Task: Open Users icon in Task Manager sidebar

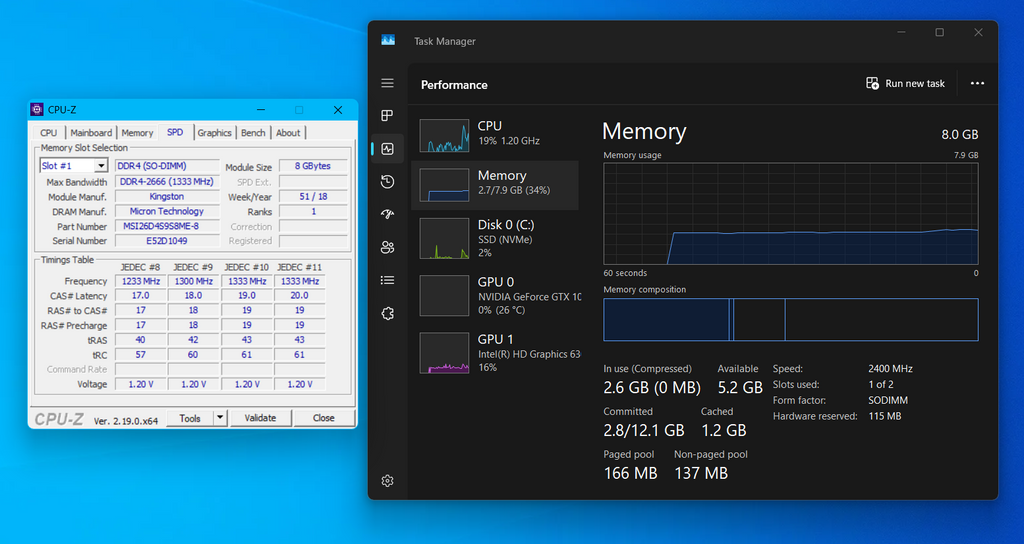Action: pyautogui.click(x=387, y=248)
